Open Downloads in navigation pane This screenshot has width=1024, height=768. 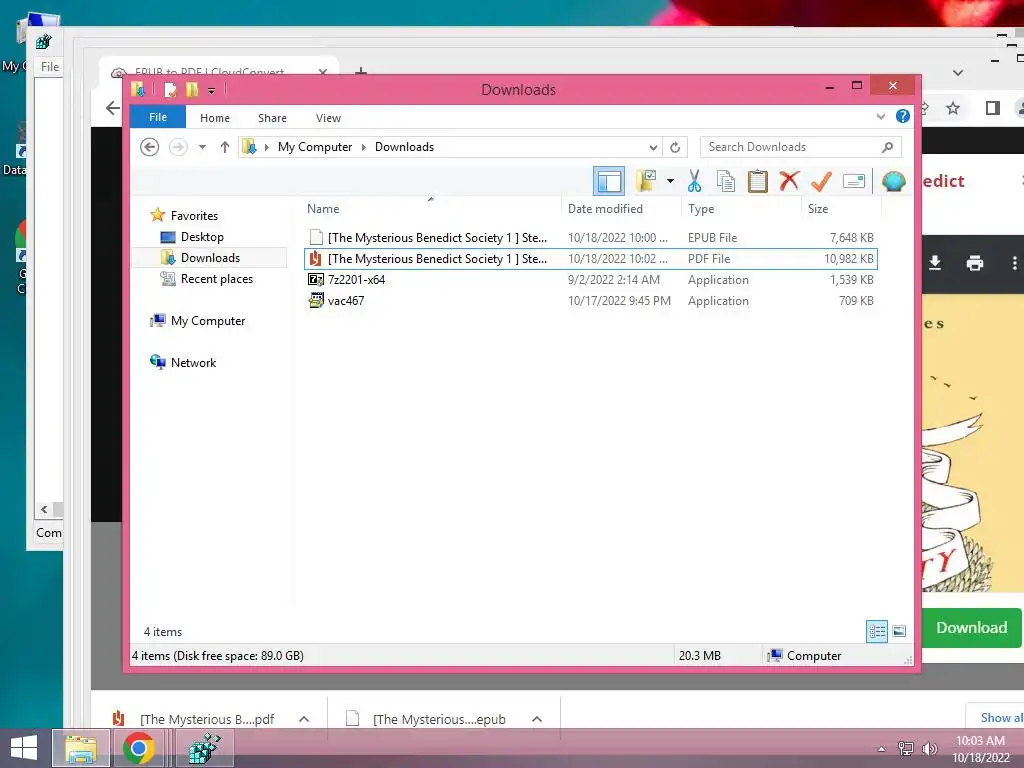click(x=210, y=257)
